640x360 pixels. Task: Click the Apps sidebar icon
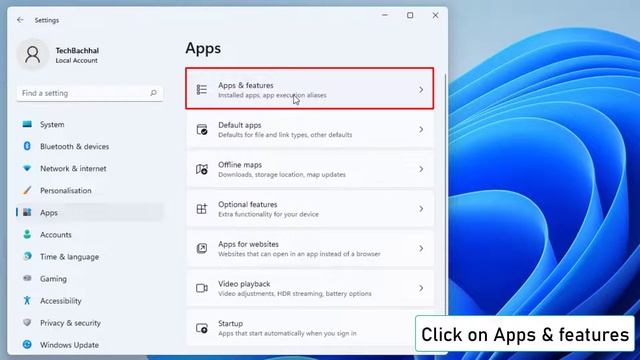(27, 212)
